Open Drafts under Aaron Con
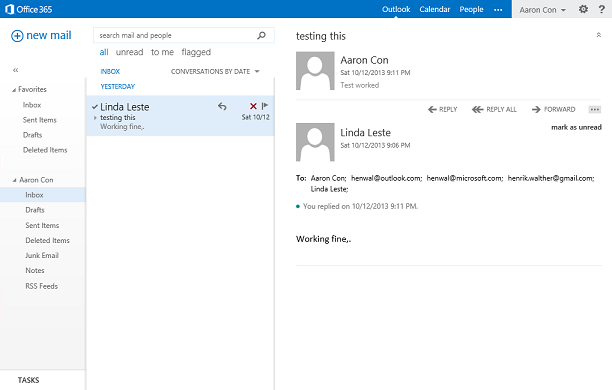This screenshot has height=390, width=612. [x=35, y=210]
